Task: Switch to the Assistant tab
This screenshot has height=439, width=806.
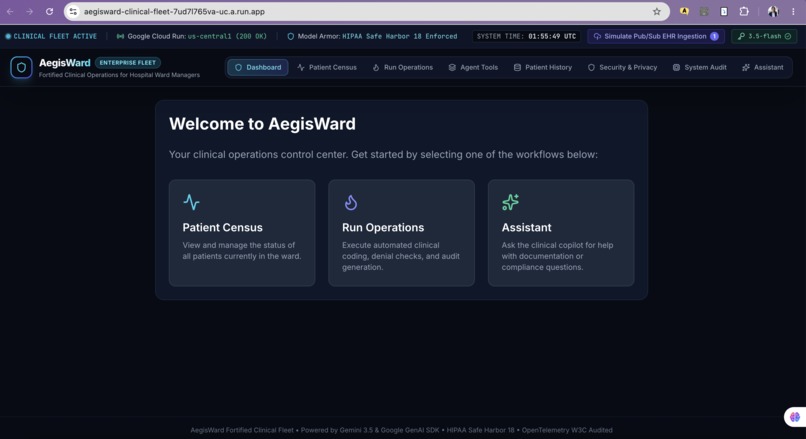Action: coord(763,67)
